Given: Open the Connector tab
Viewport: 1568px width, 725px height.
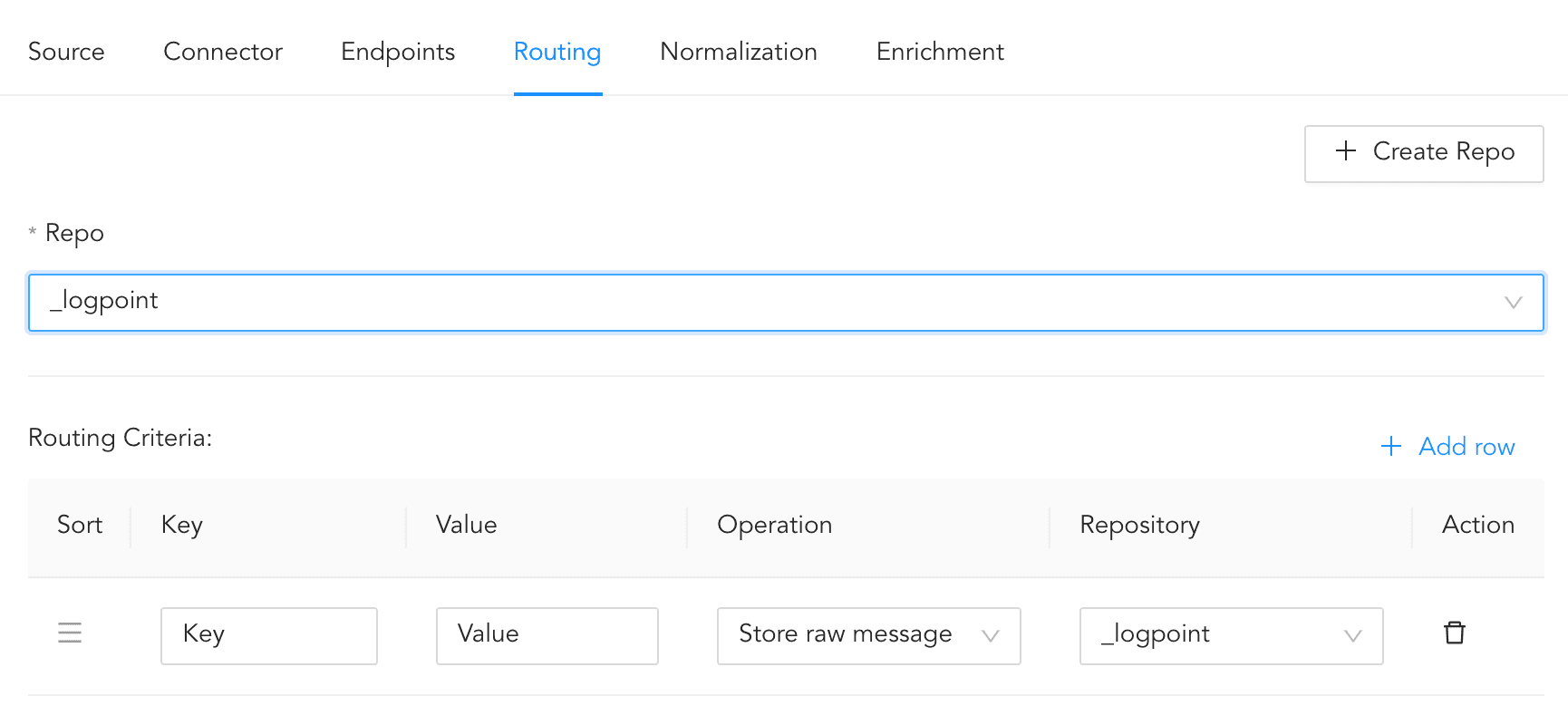Looking at the screenshot, I should pos(223,52).
